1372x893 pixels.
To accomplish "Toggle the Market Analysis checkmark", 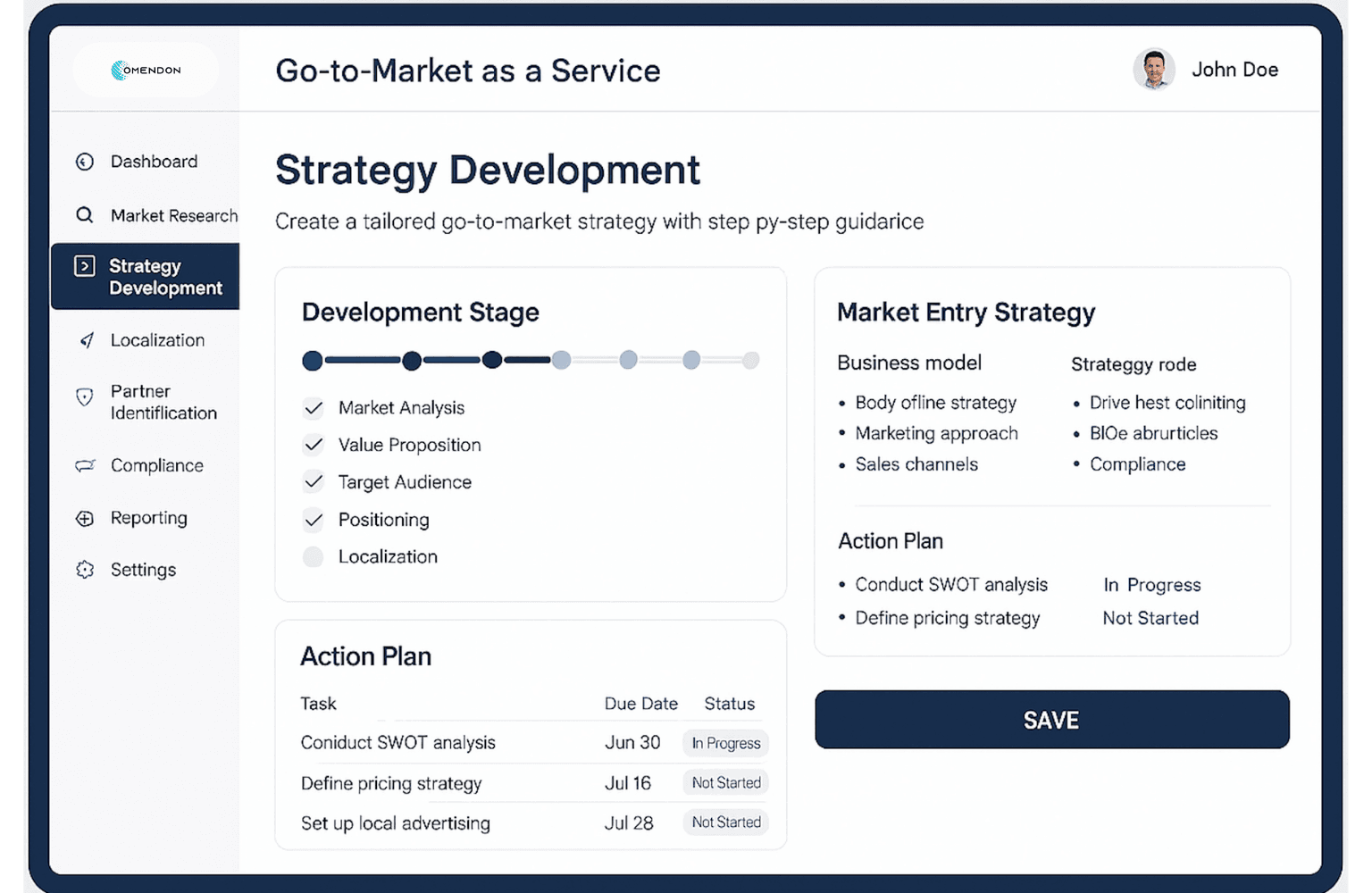I will (x=314, y=408).
